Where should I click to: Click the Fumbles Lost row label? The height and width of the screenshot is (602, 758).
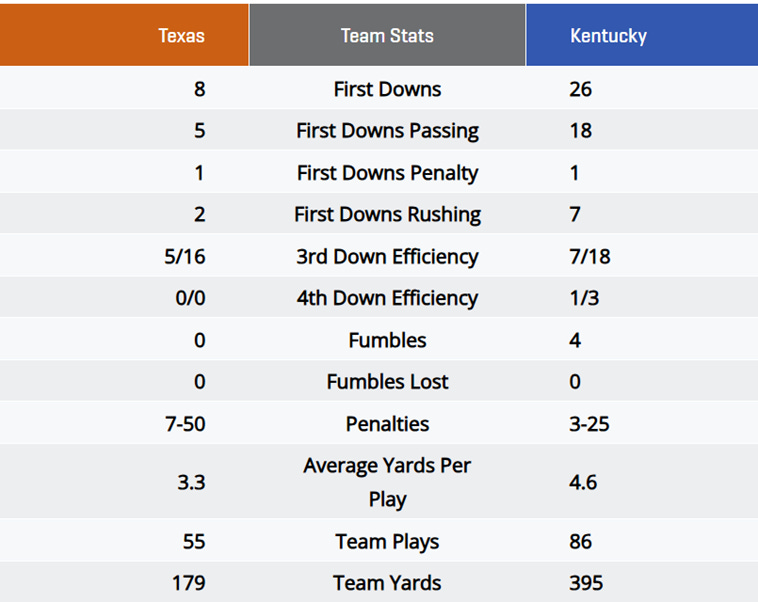click(387, 382)
